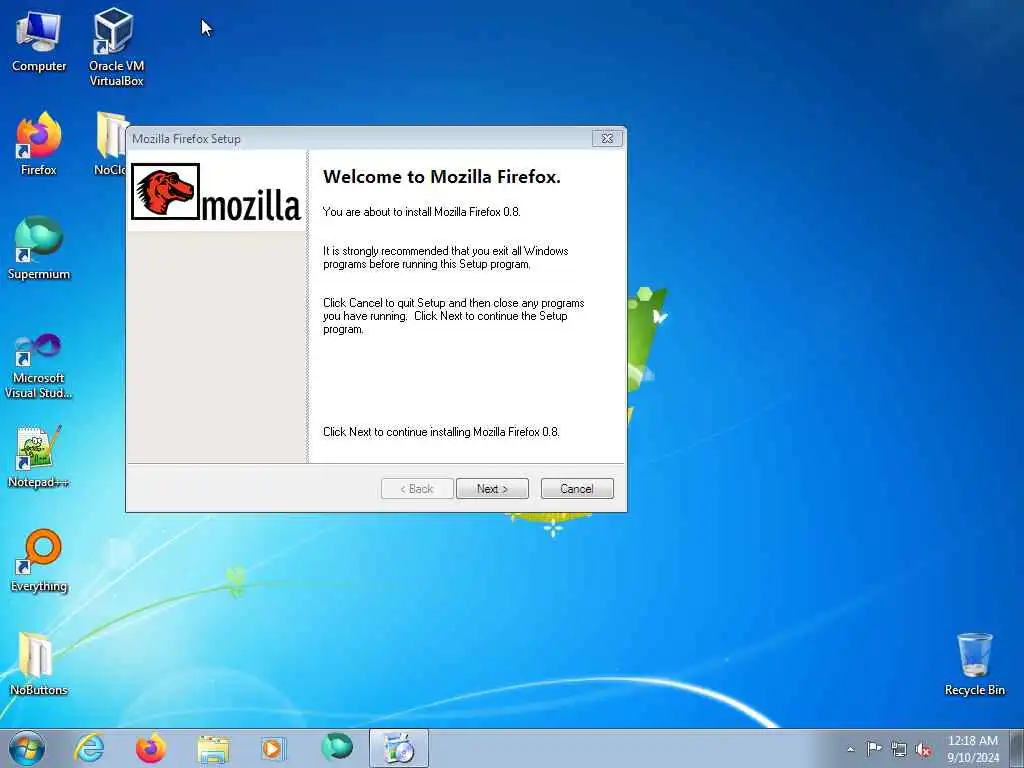The width and height of the screenshot is (1024, 768).
Task: Open Windows Media Player from the taskbar
Action: (x=273, y=748)
